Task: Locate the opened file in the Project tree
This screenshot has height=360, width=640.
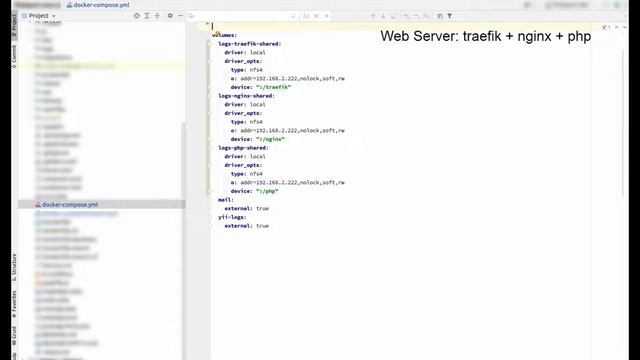Action: [x=137, y=16]
